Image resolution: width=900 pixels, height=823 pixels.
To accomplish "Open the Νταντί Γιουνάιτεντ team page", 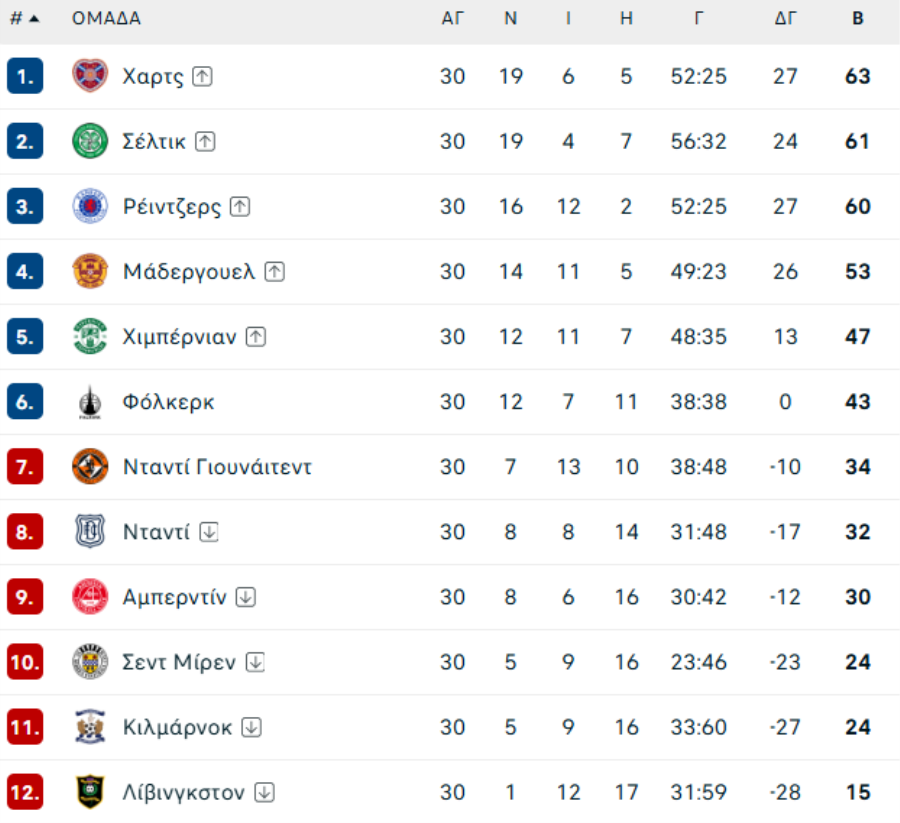I will pos(217,467).
